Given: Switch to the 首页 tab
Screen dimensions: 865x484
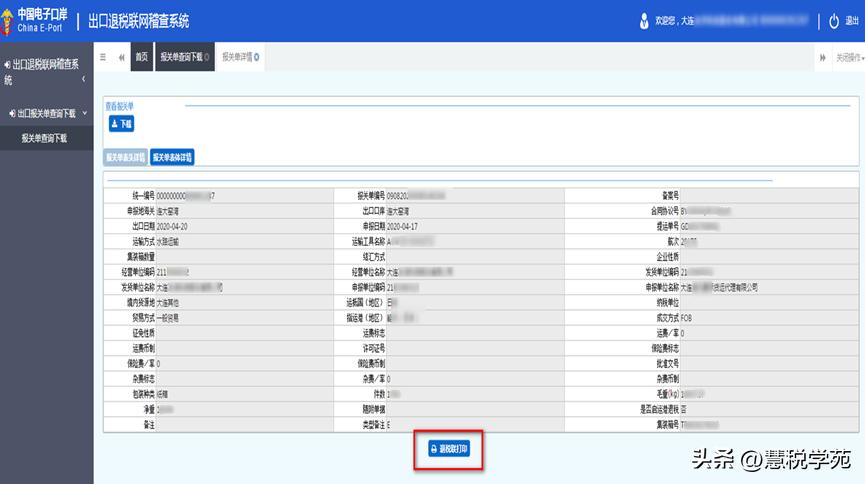Looking at the screenshot, I should pos(142,57).
